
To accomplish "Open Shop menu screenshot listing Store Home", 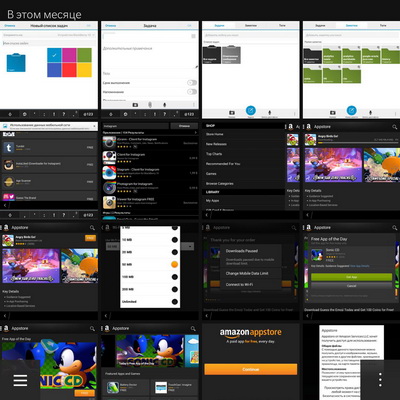I will (x=251, y=171).
